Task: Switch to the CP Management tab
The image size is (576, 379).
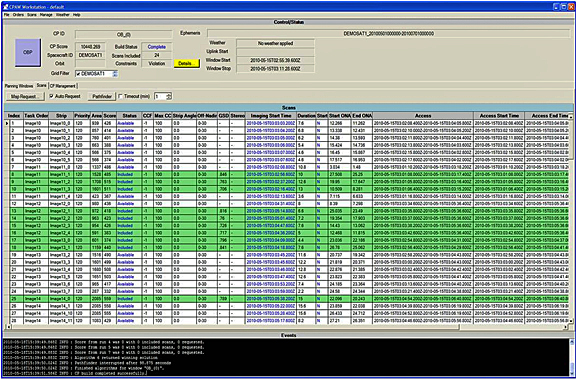Action: 63,86
